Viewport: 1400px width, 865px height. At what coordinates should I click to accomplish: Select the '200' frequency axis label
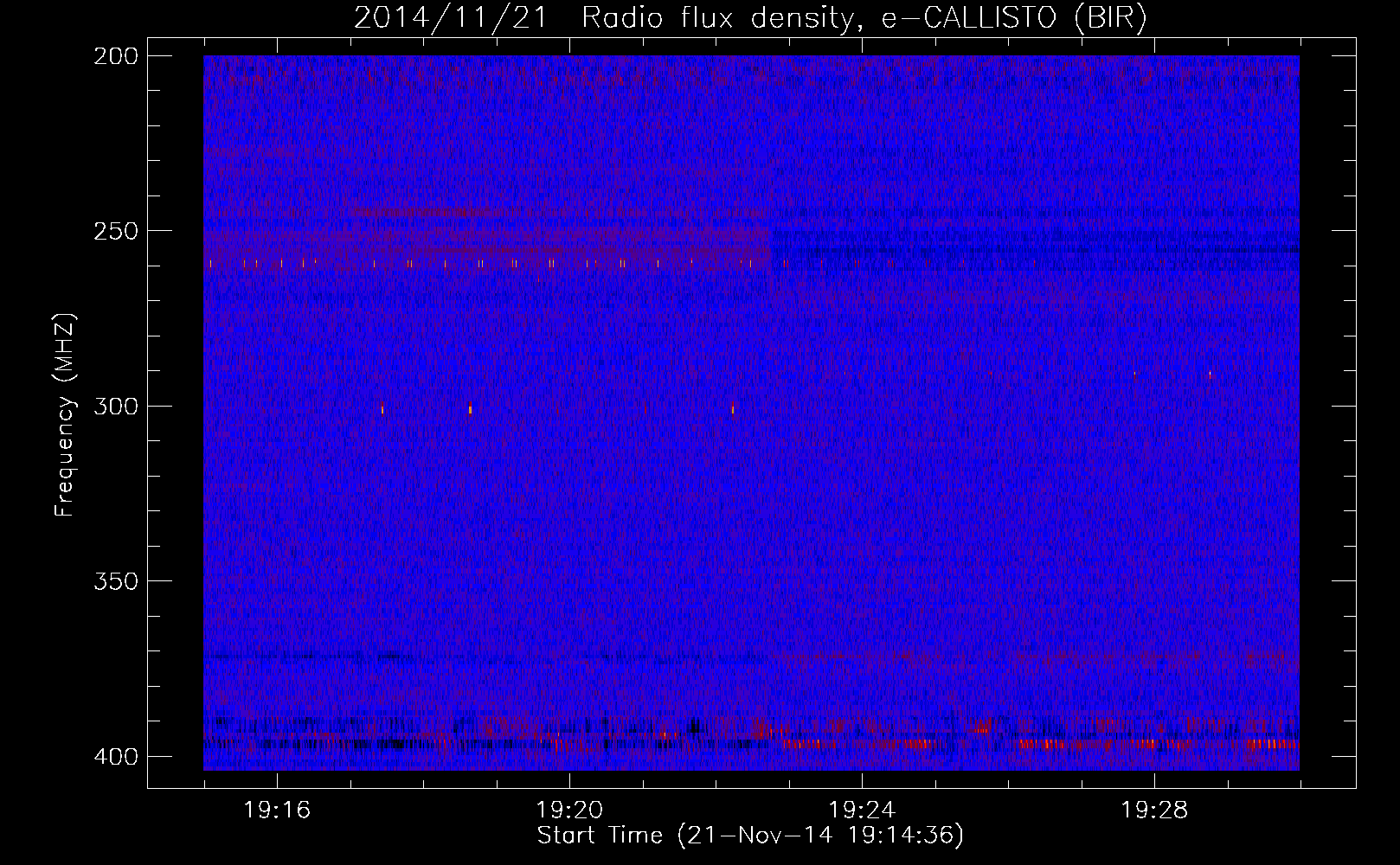click(115, 56)
